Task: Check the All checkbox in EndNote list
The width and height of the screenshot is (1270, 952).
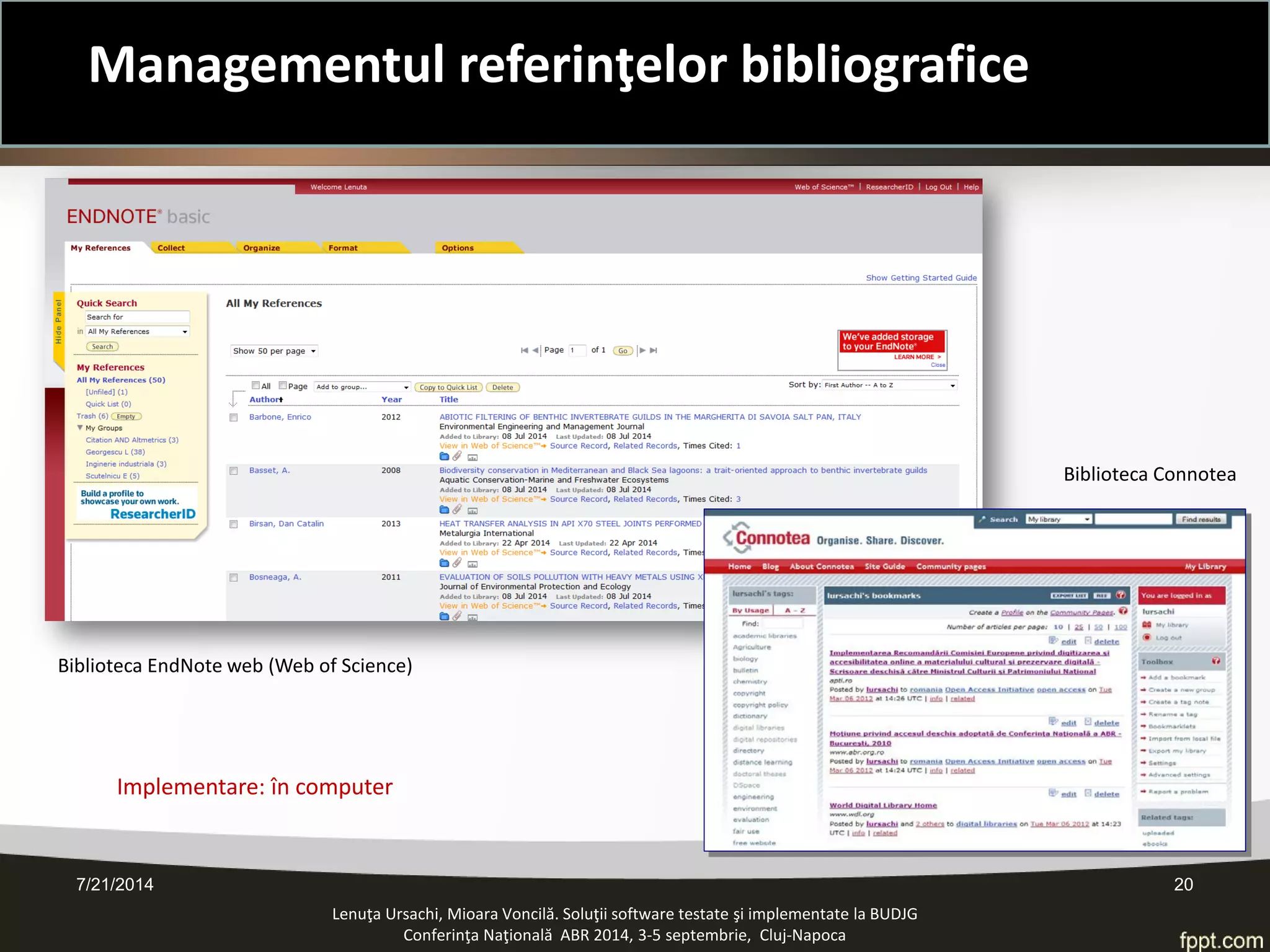Action: [x=255, y=385]
